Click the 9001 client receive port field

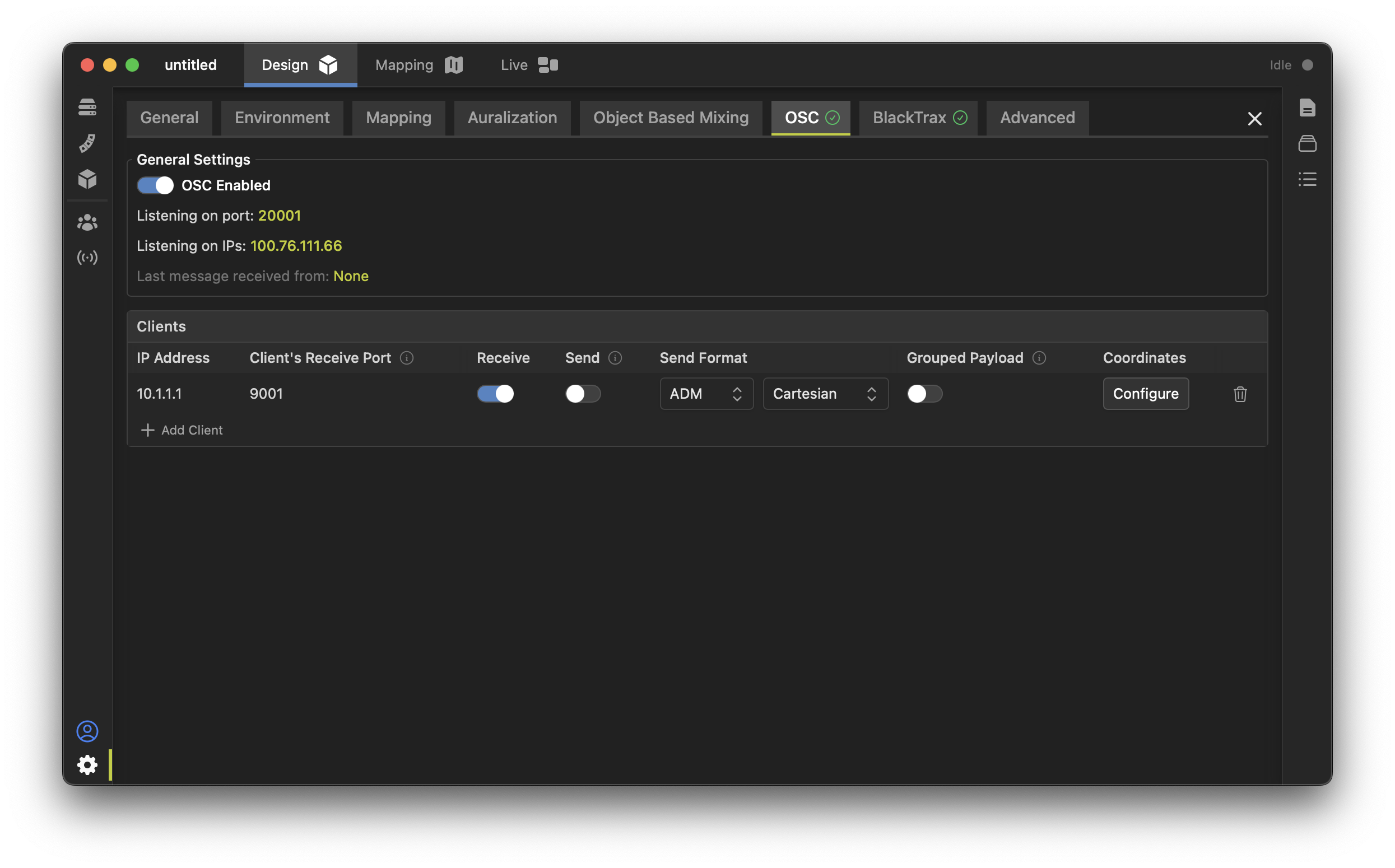click(267, 394)
